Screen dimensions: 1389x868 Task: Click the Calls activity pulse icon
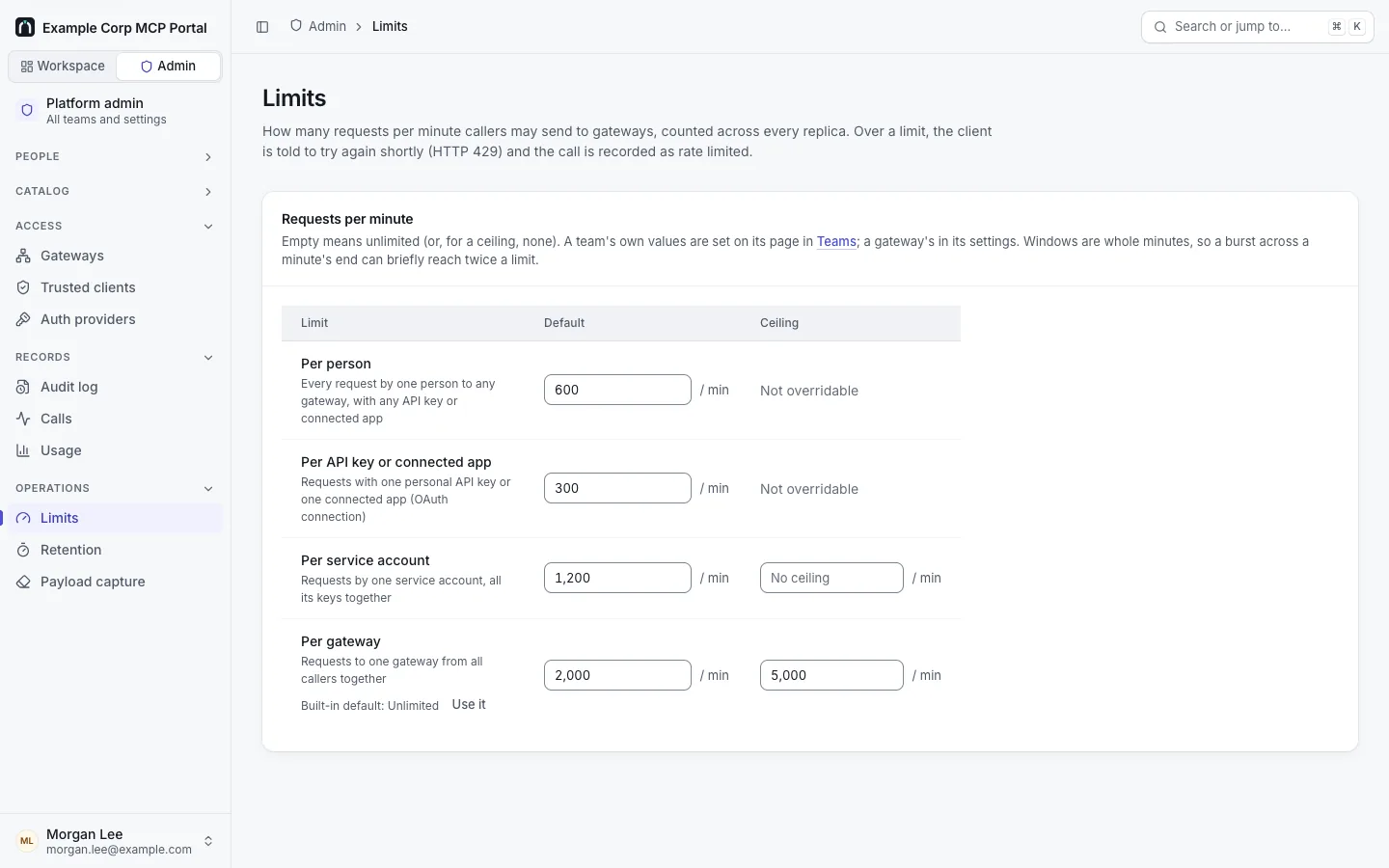tap(23, 419)
